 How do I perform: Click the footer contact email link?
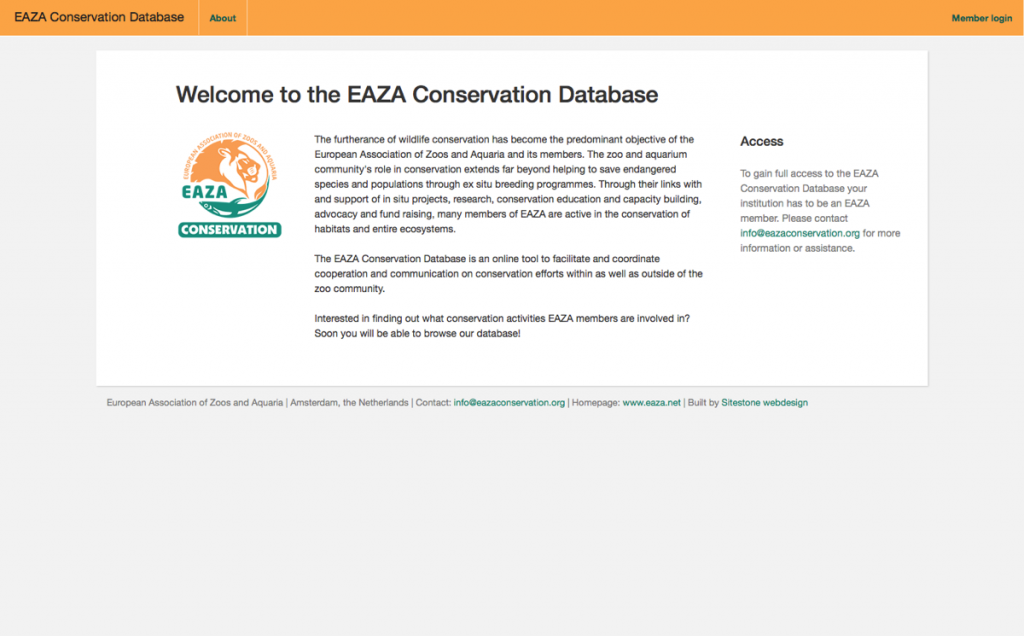tap(509, 403)
